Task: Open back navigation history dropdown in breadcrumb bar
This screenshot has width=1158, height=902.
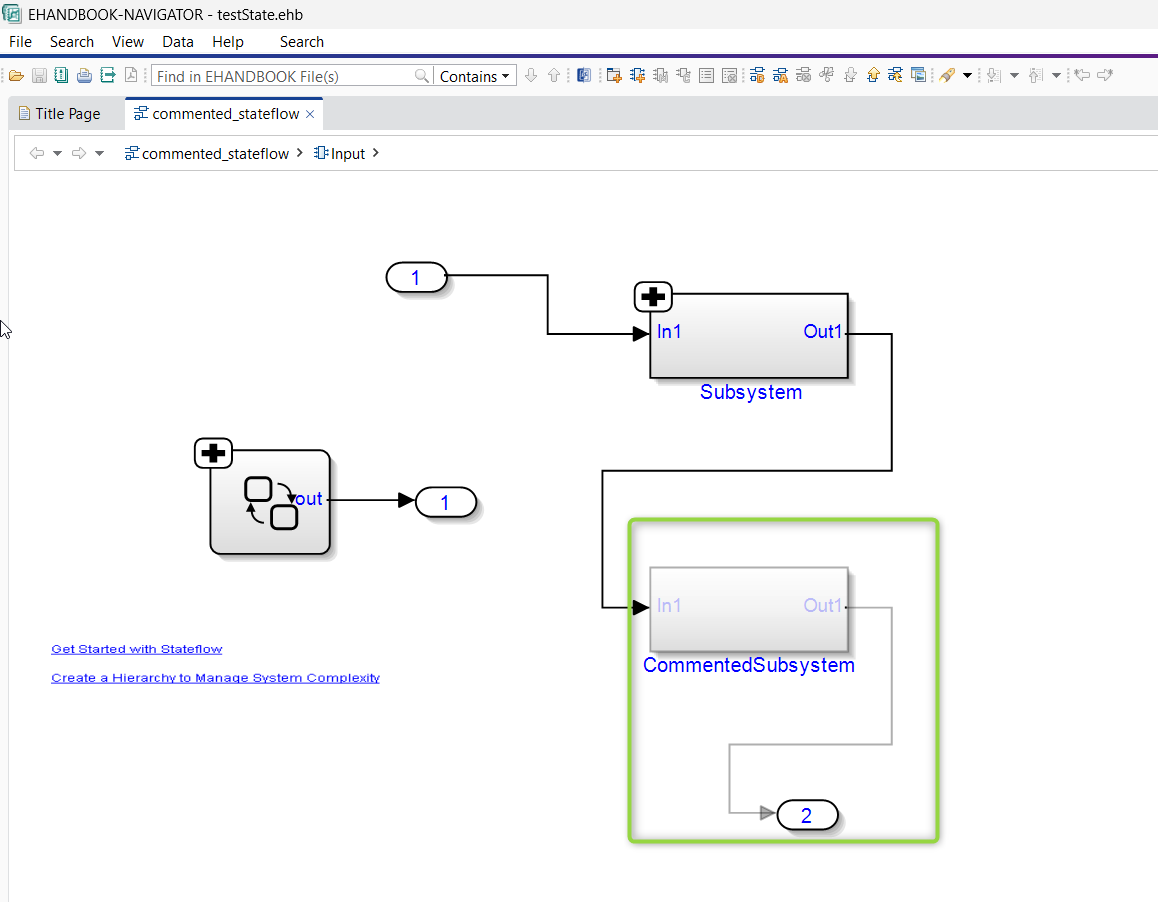Action: pyautogui.click(x=57, y=154)
